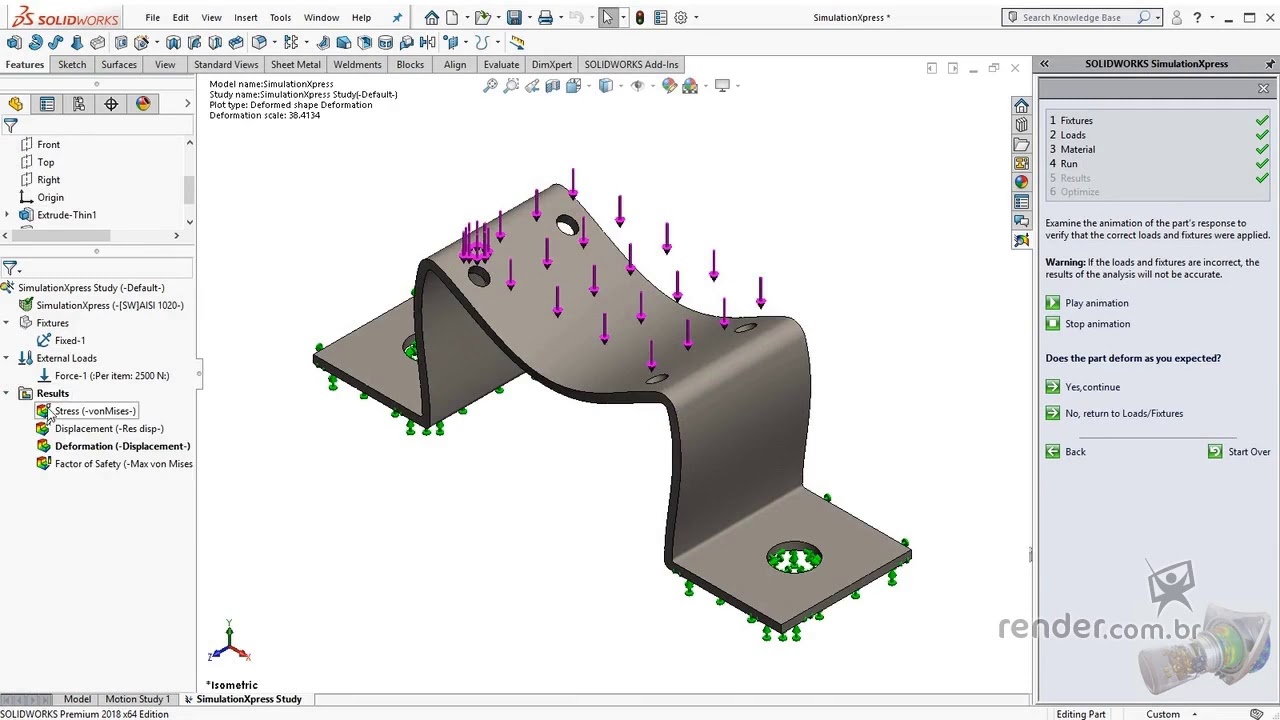Screen dimensions: 1280x720
Task: Switch to the Model bottom tab
Action: tap(77, 699)
